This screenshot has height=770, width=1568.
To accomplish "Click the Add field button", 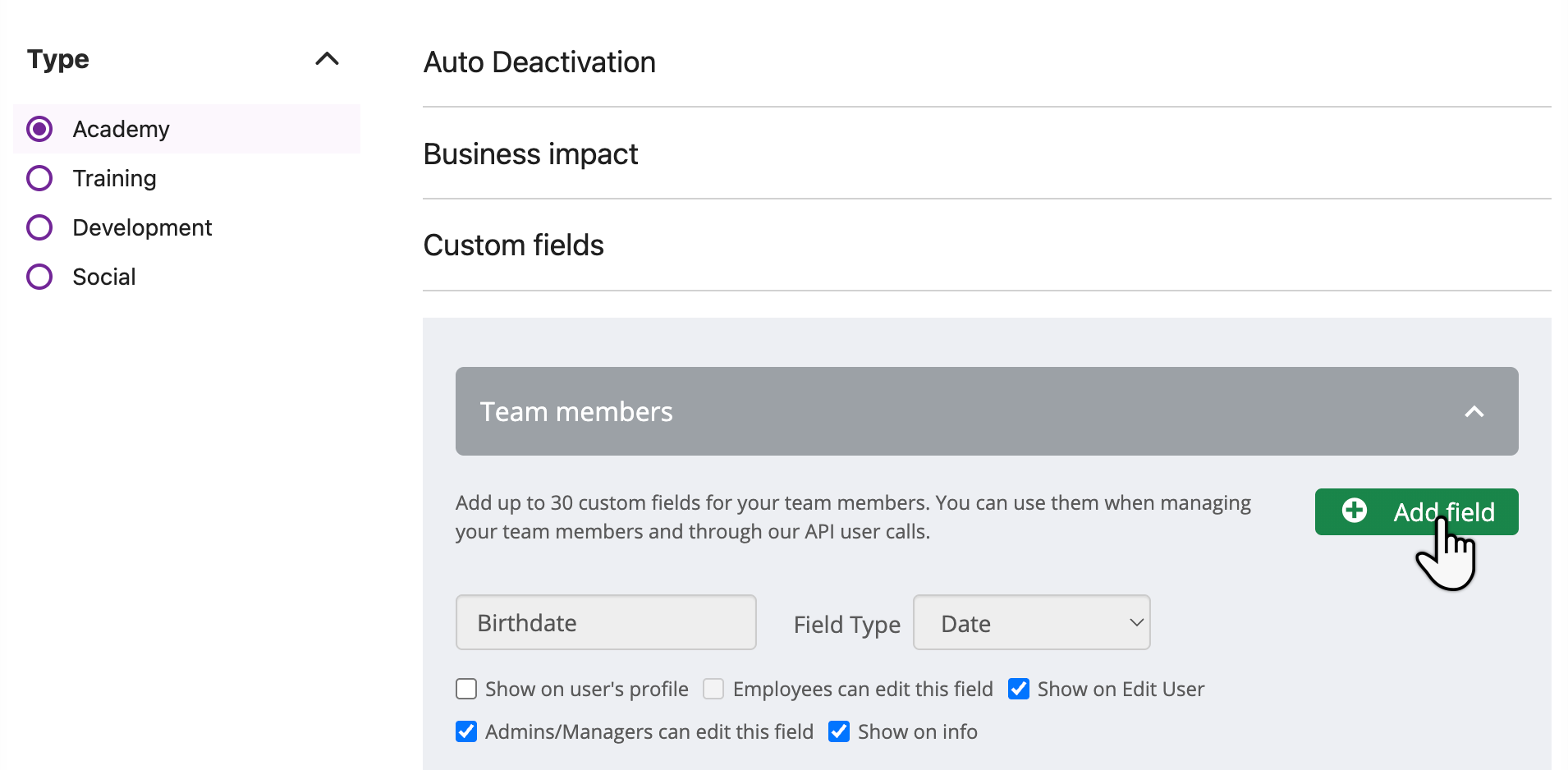I will 1416,511.
